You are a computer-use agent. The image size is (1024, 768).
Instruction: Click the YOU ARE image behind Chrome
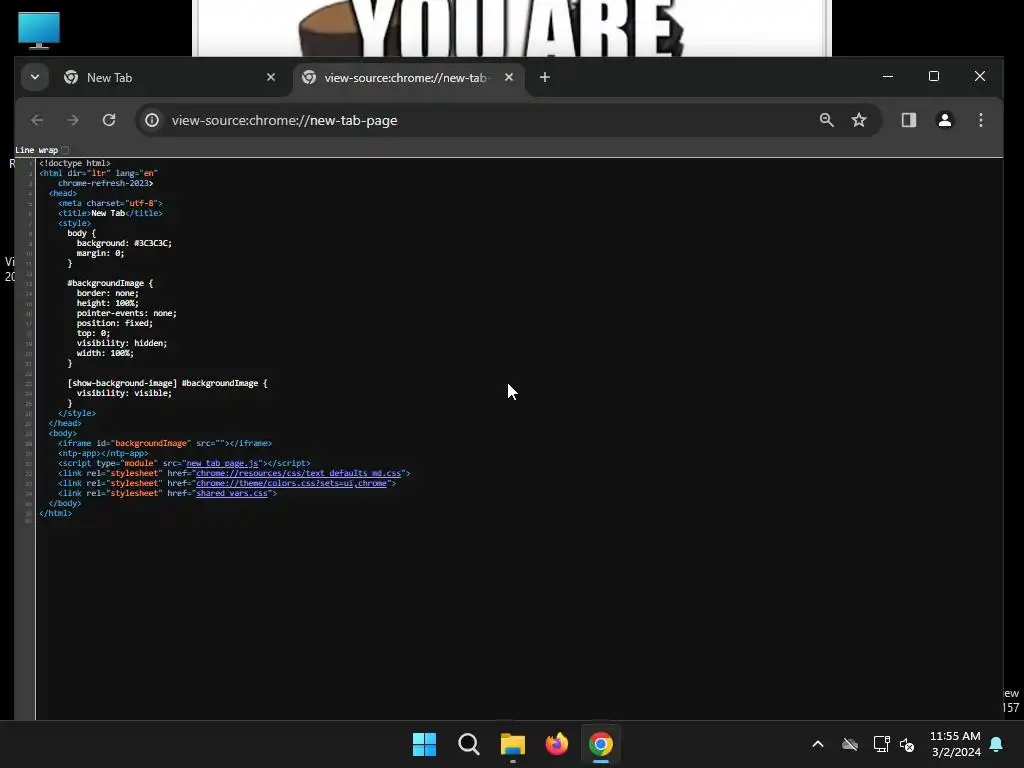(512, 28)
